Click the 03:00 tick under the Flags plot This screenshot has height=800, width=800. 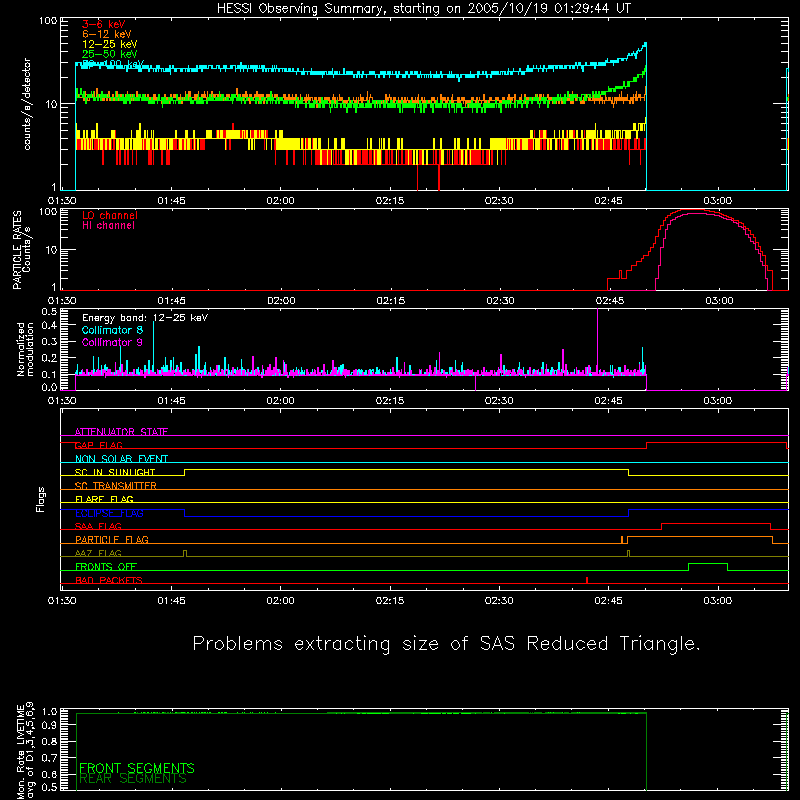tap(717, 601)
